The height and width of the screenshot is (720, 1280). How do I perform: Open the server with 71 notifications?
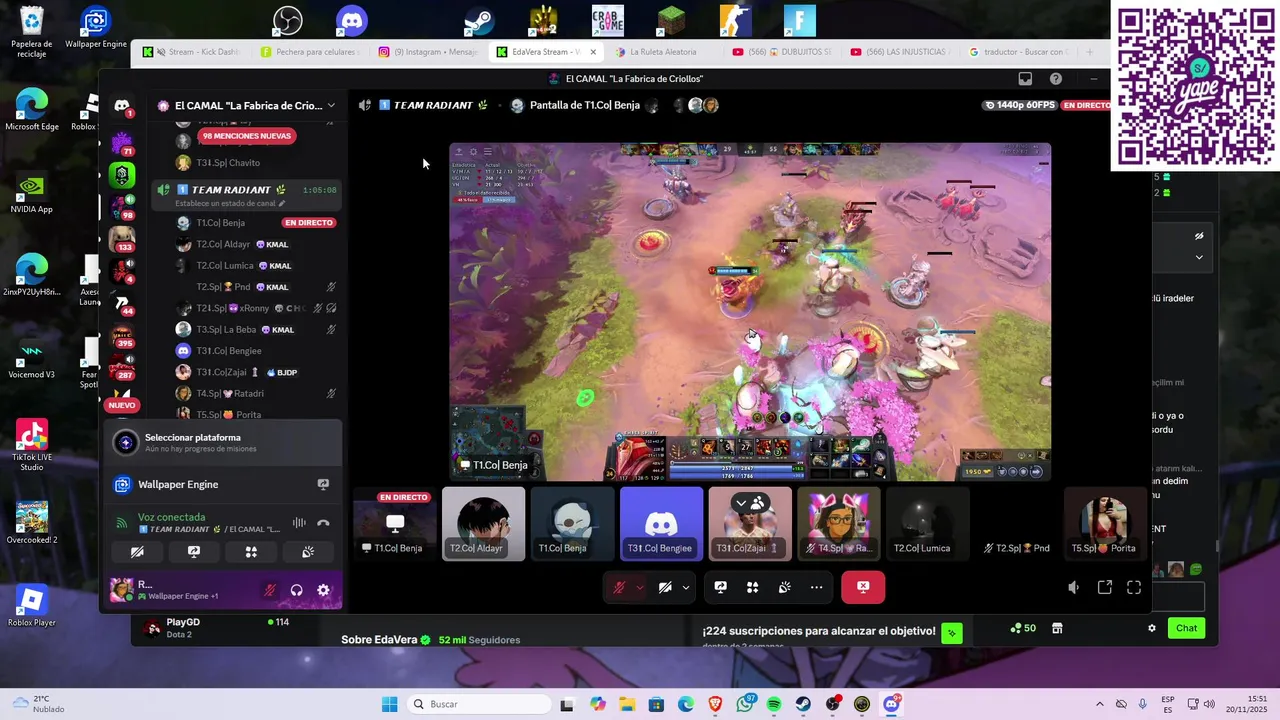(x=122, y=141)
